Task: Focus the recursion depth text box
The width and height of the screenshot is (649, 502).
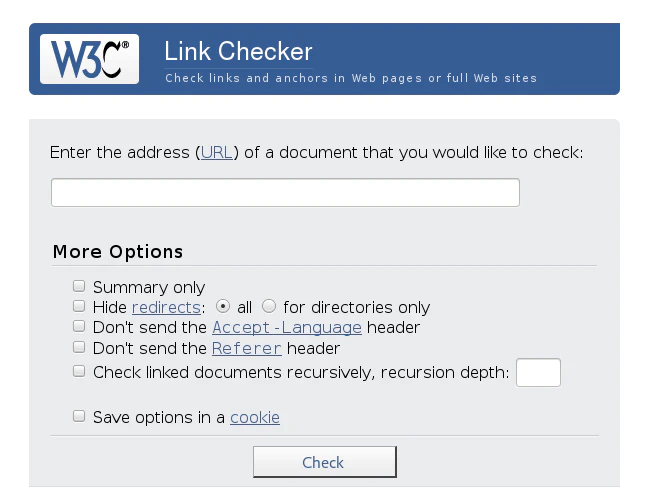Action: pyautogui.click(x=538, y=373)
